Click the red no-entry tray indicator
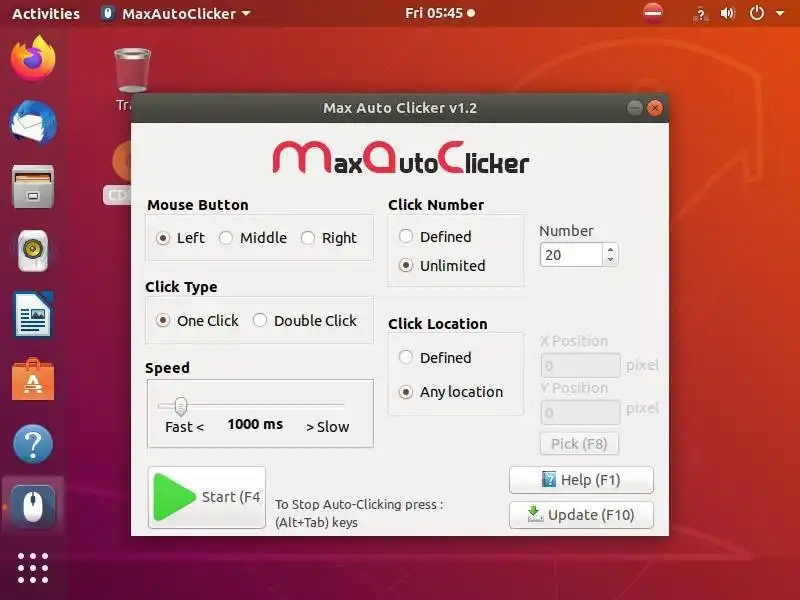The height and width of the screenshot is (600, 800). (653, 13)
